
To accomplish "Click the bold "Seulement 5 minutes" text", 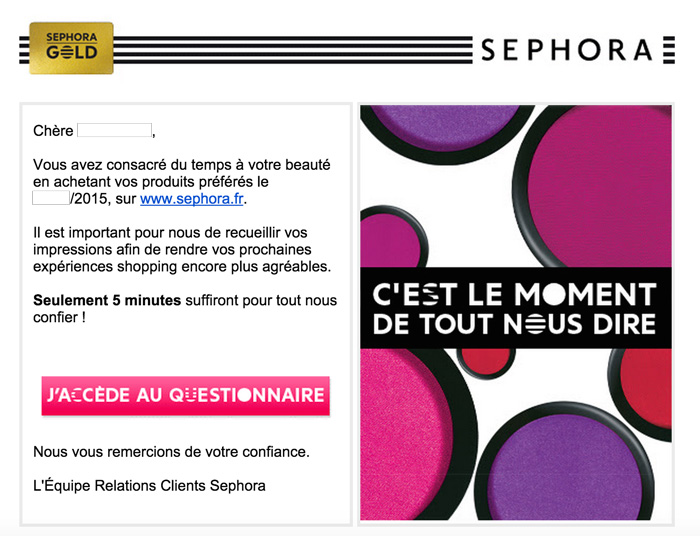I will click(107, 300).
